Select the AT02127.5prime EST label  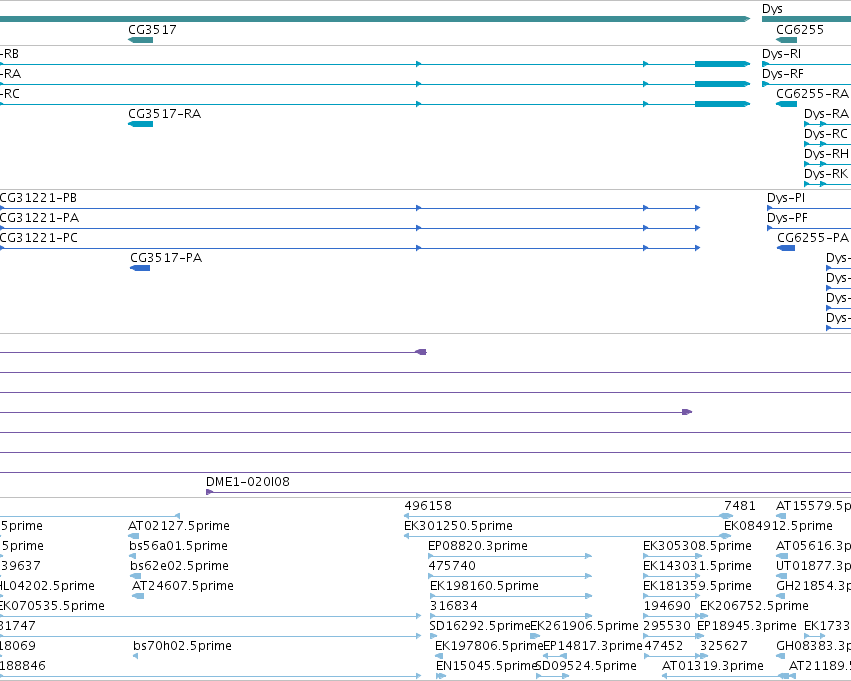point(179,526)
